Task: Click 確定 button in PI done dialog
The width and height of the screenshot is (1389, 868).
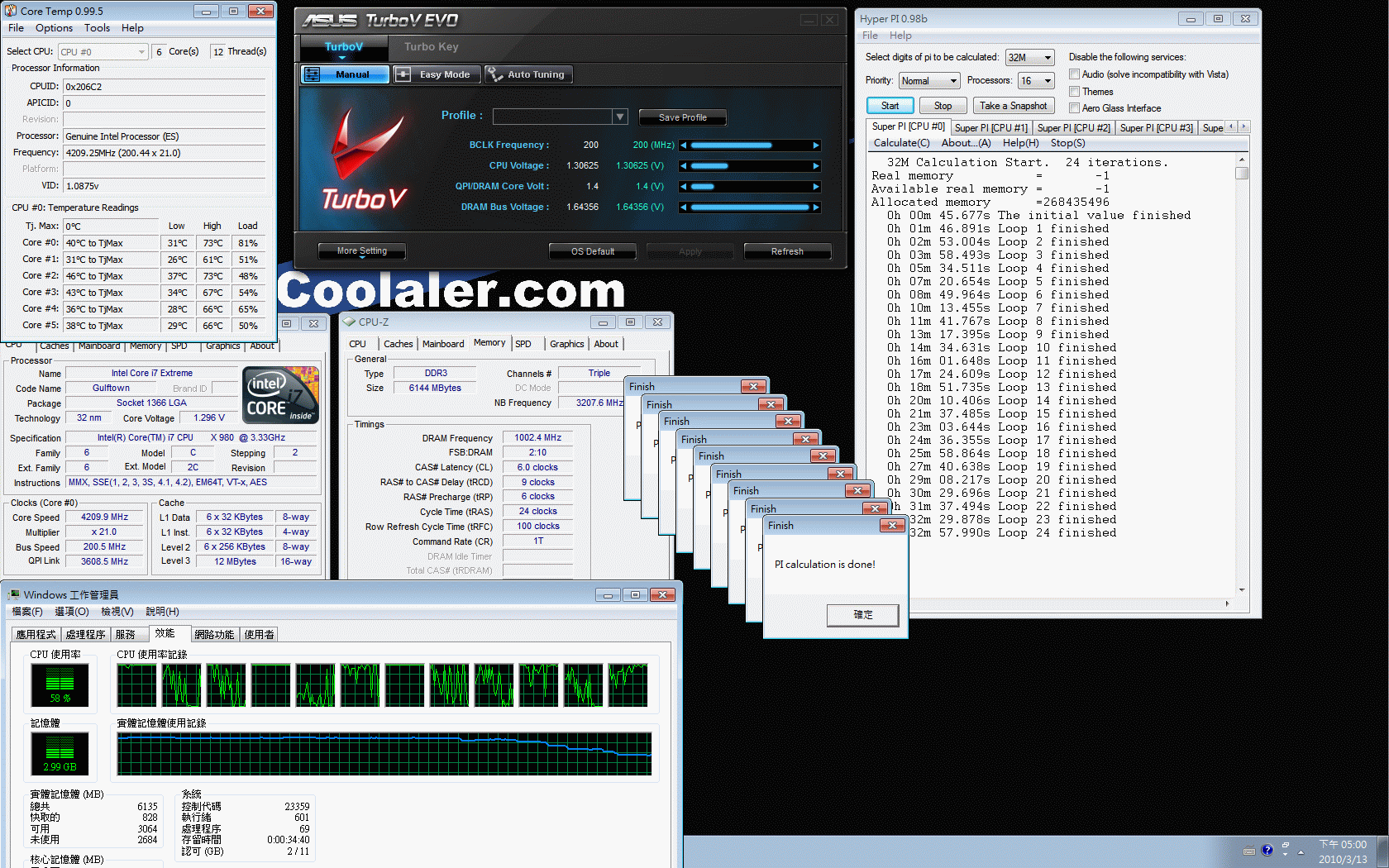Action: [862, 615]
